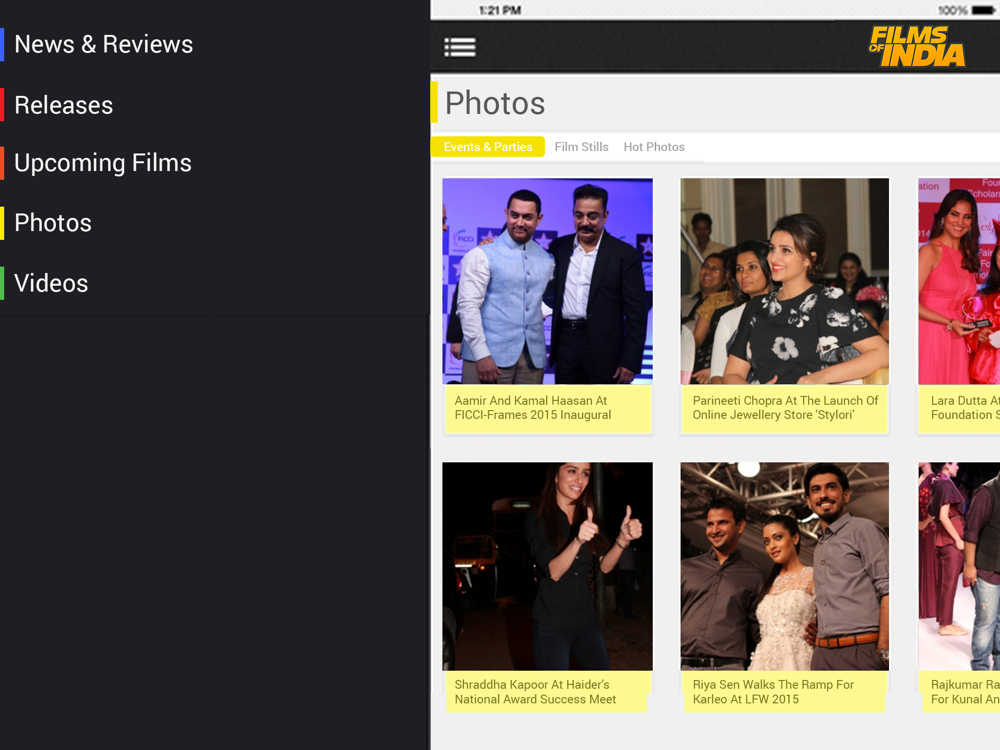This screenshot has height=750, width=1000.
Task: Select Upcoming Films menu item
Action: pyautogui.click(x=103, y=163)
